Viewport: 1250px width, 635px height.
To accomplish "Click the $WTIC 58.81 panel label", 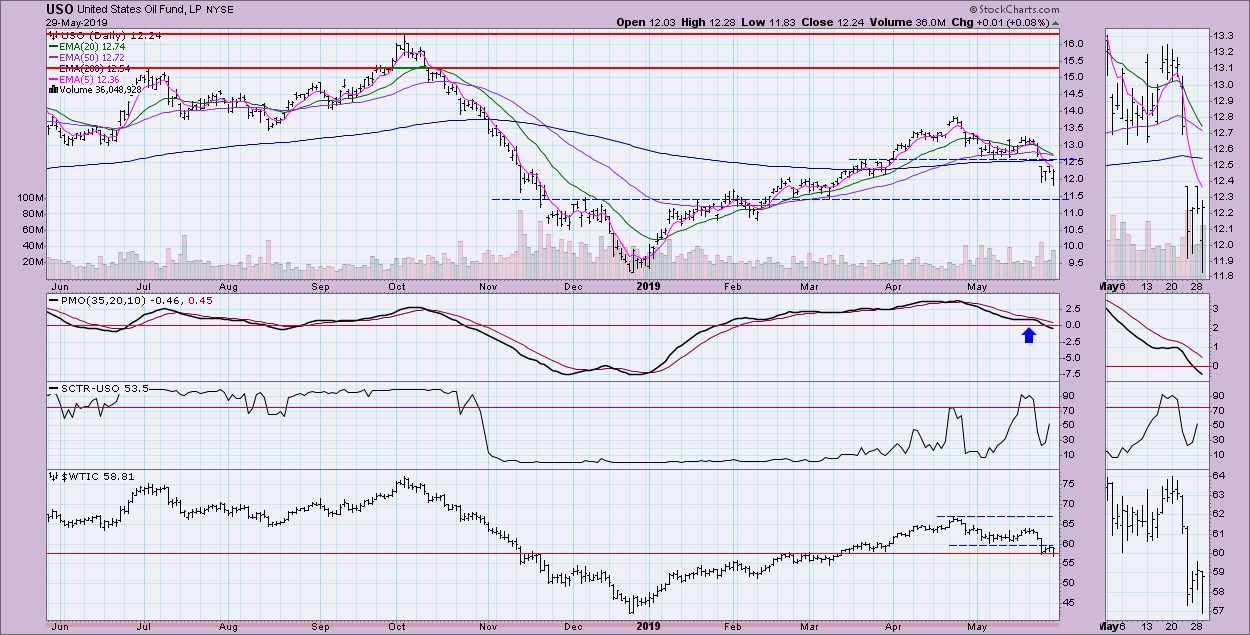I will [x=92, y=476].
